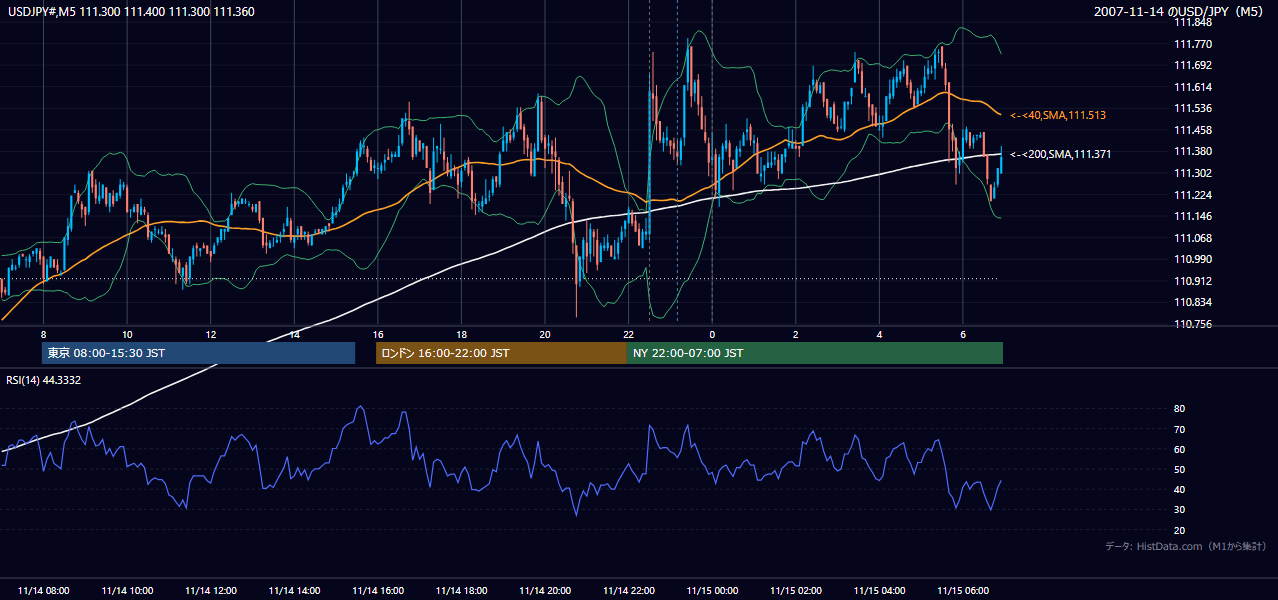The height and width of the screenshot is (600, 1278).
Task: Click hour label 20 under price chart
Action: click(545, 334)
